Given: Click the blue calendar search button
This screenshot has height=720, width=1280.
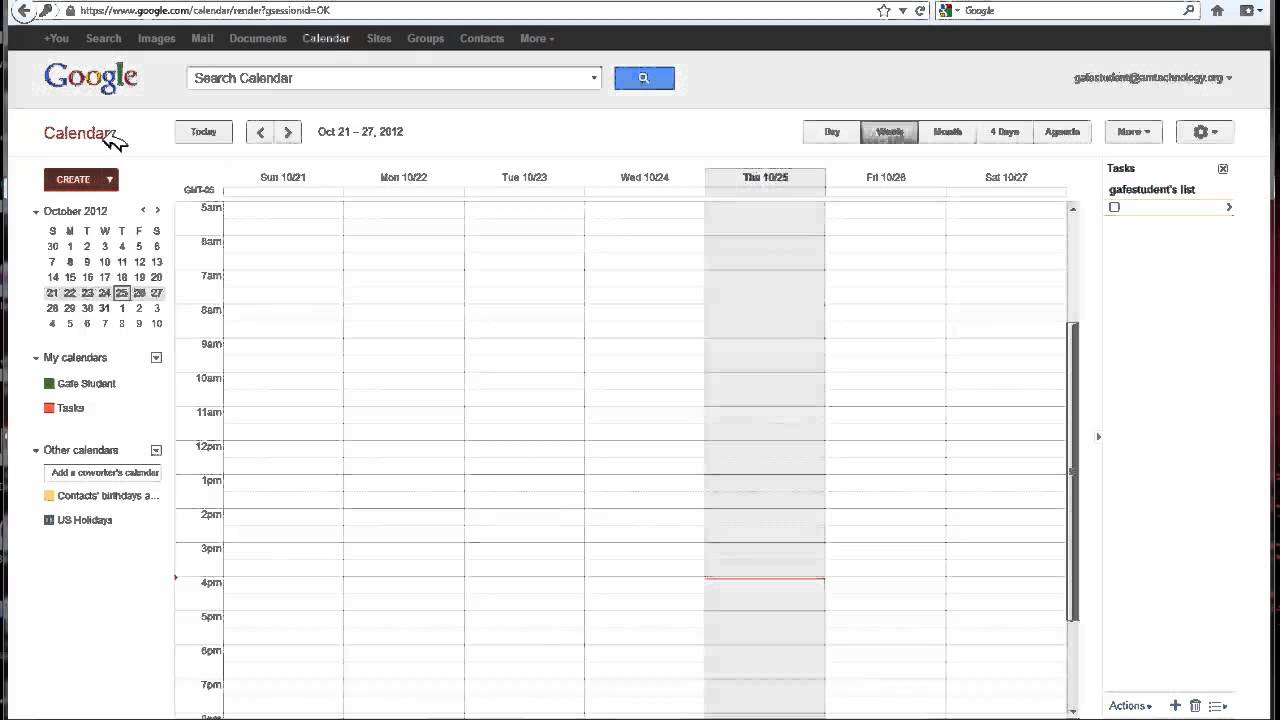Looking at the screenshot, I should [644, 78].
